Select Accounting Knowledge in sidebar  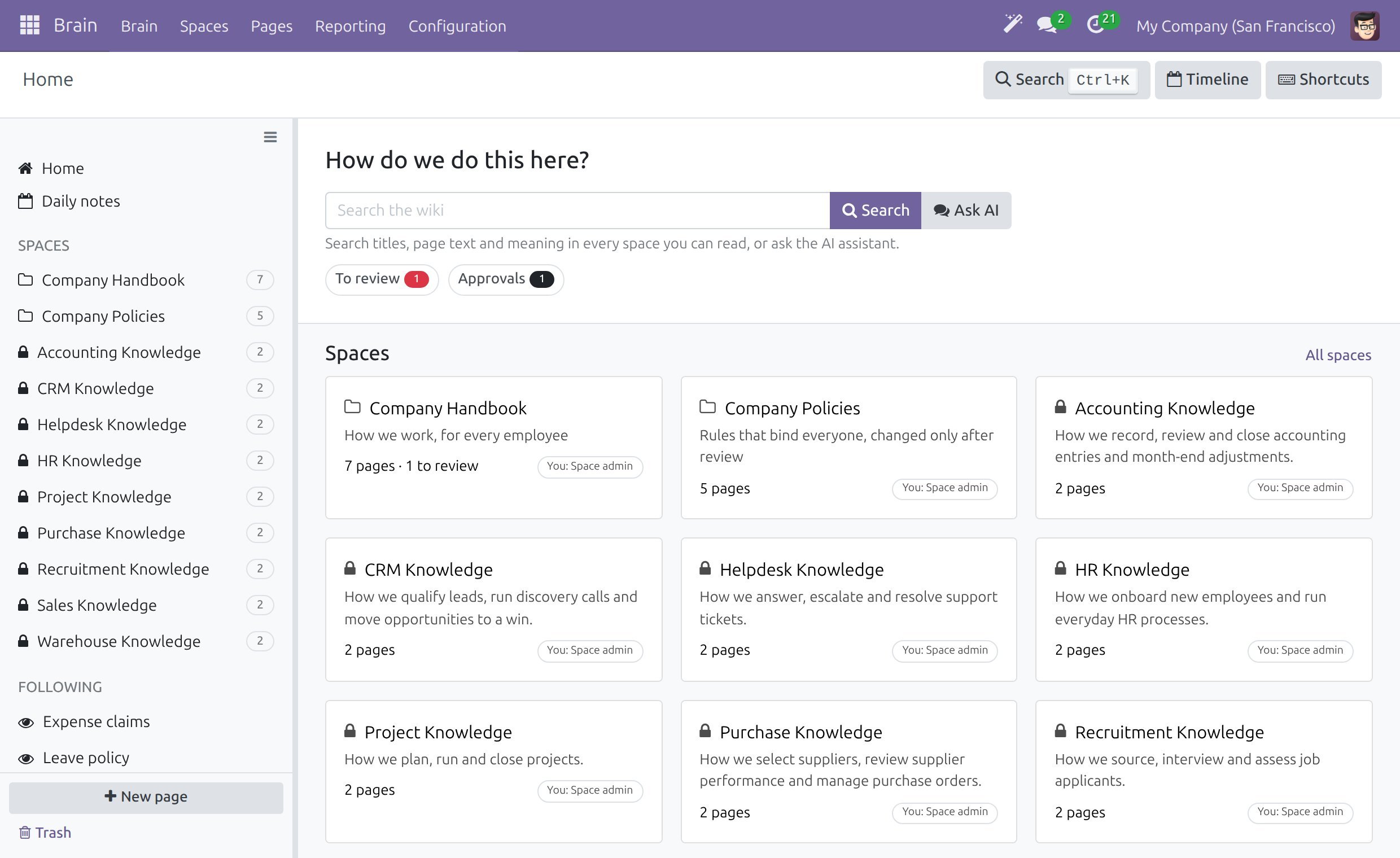click(146, 352)
